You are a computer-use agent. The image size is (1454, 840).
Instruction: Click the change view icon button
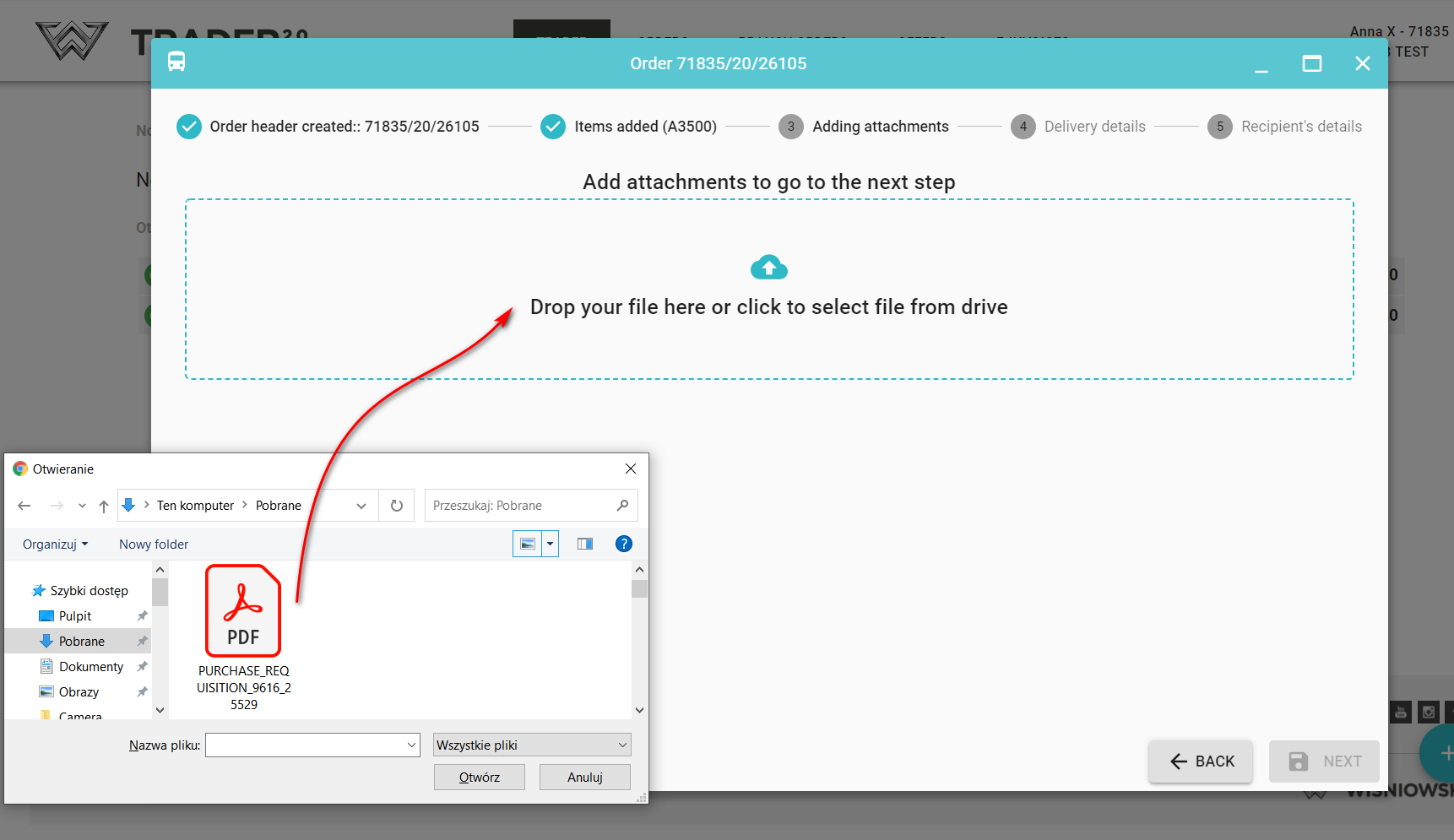click(x=528, y=544)
